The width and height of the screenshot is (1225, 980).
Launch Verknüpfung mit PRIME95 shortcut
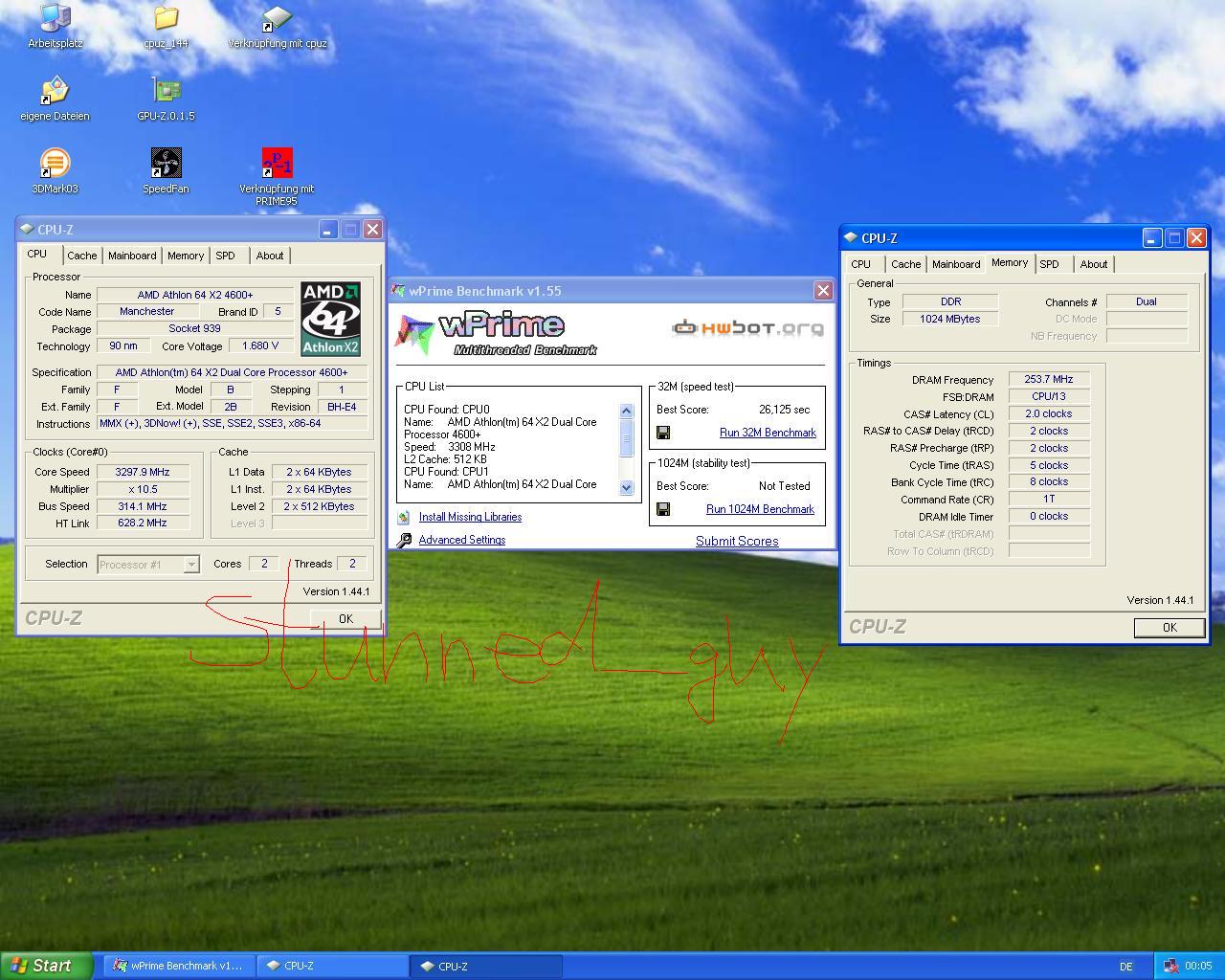coord(277,176)
